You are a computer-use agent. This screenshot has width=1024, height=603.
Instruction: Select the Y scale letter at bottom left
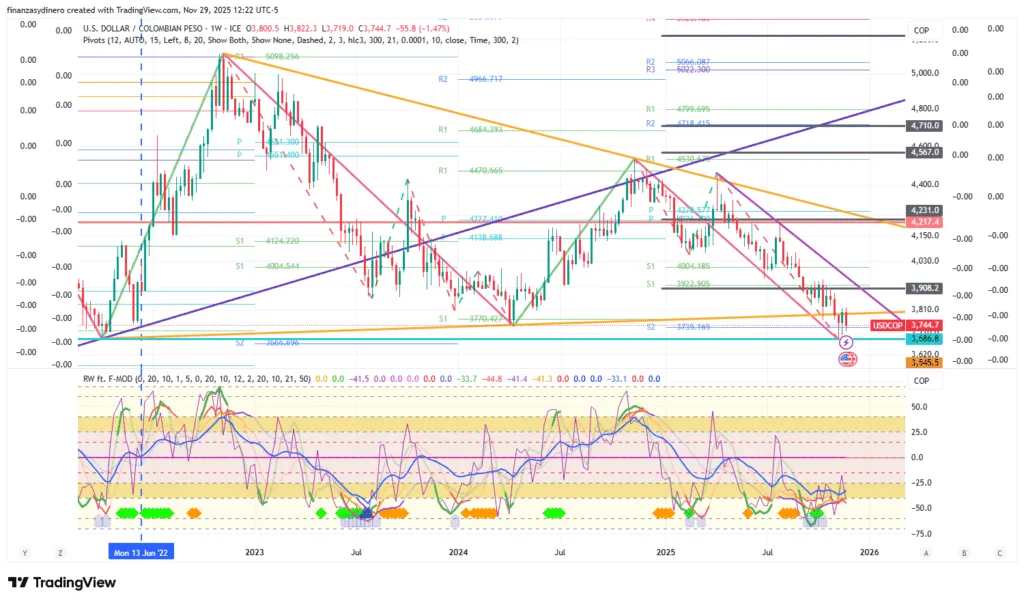tap(25, 552)
